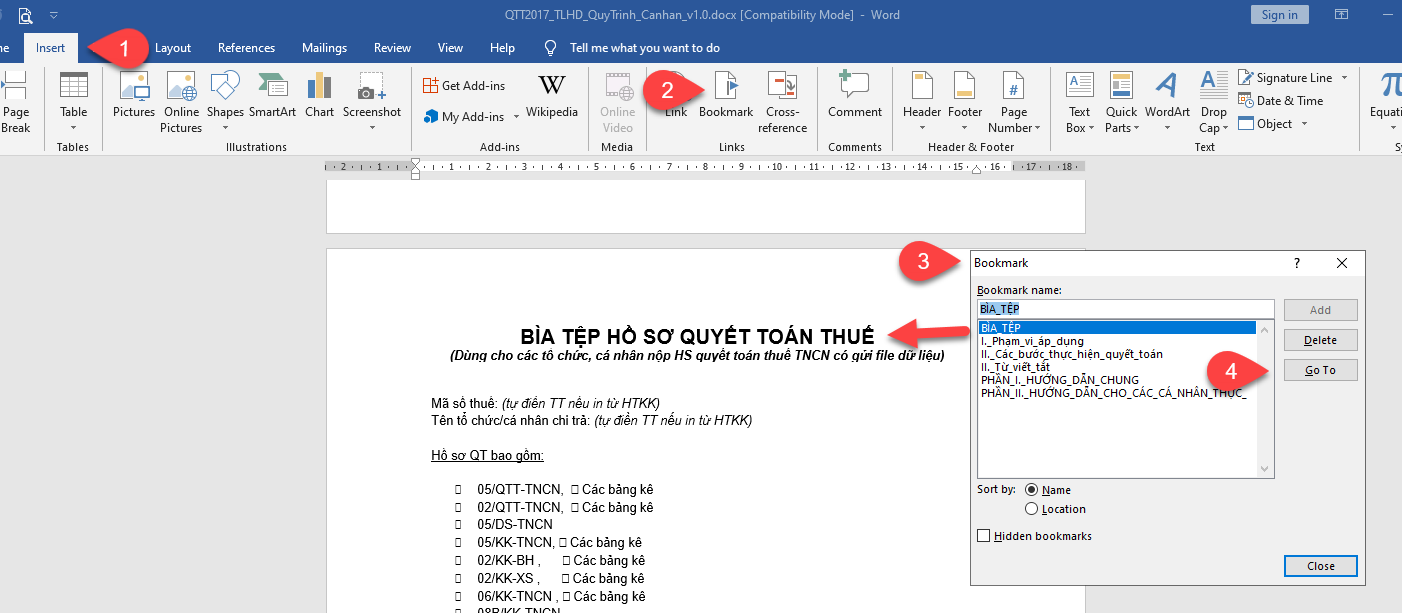
Task: Select the BÌA_TỆP row in bookmark list
Action: coord(1117,328)
